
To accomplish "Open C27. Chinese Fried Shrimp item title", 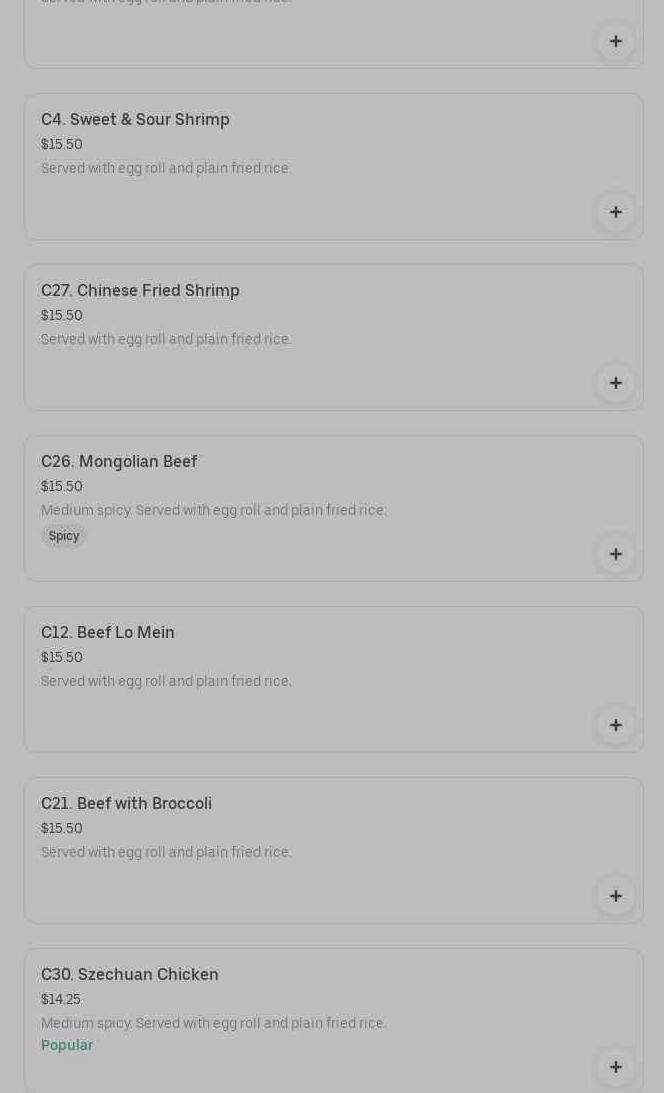I will (x=140, y=291).
